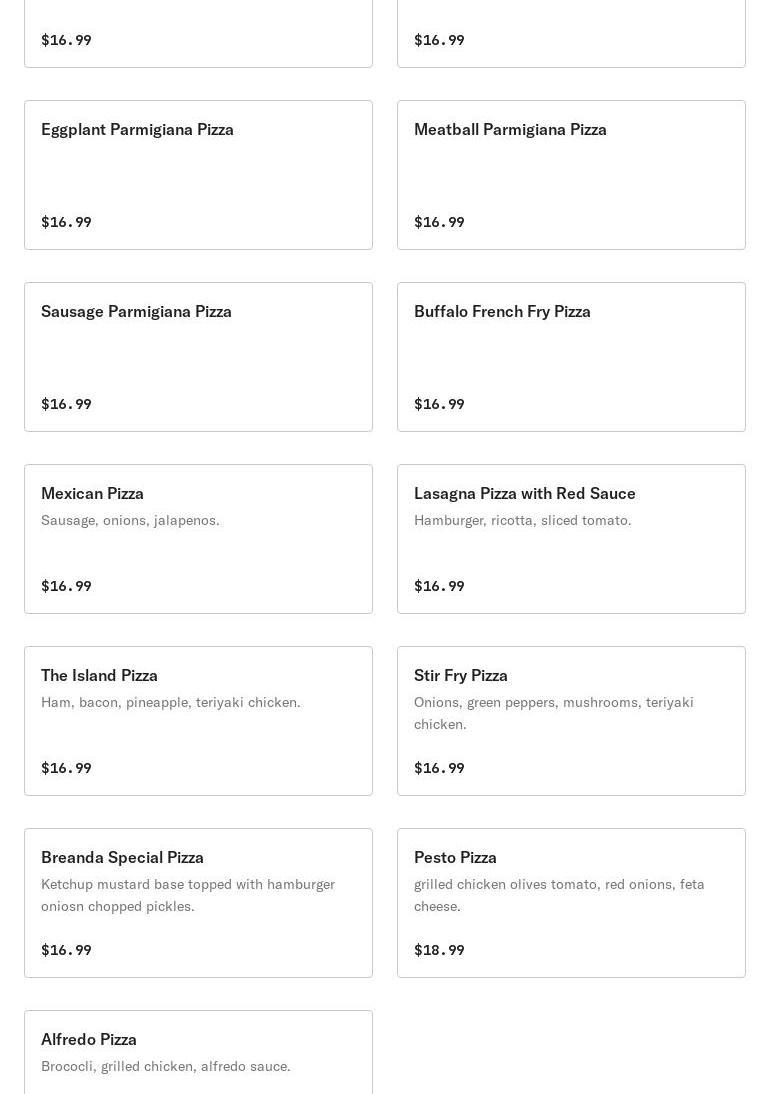Open the Eggplant Parmigiana Pizza item
Viewport: 770px width, 1094px height.
point(198,174)
